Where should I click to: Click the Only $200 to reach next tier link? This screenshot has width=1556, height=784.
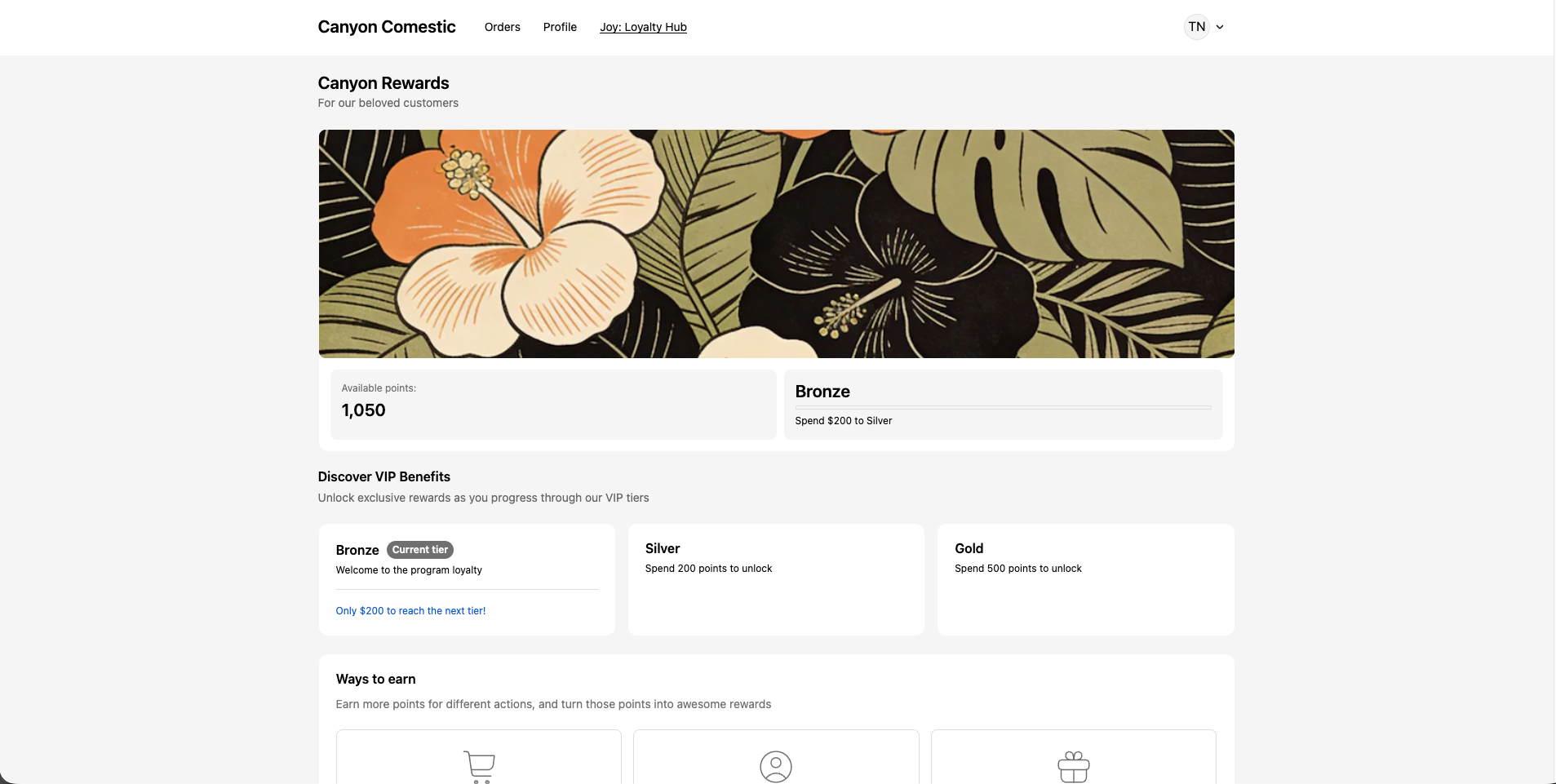pos(410,610)
